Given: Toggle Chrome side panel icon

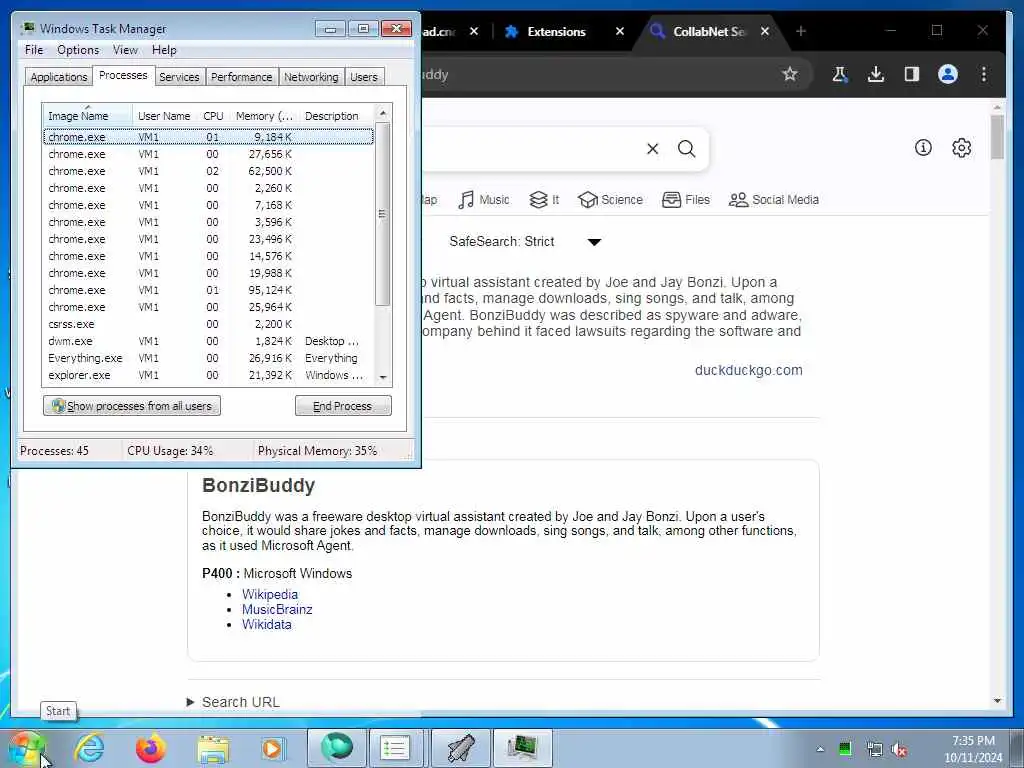Looking at the screenshot, I should tap(912, 74).
